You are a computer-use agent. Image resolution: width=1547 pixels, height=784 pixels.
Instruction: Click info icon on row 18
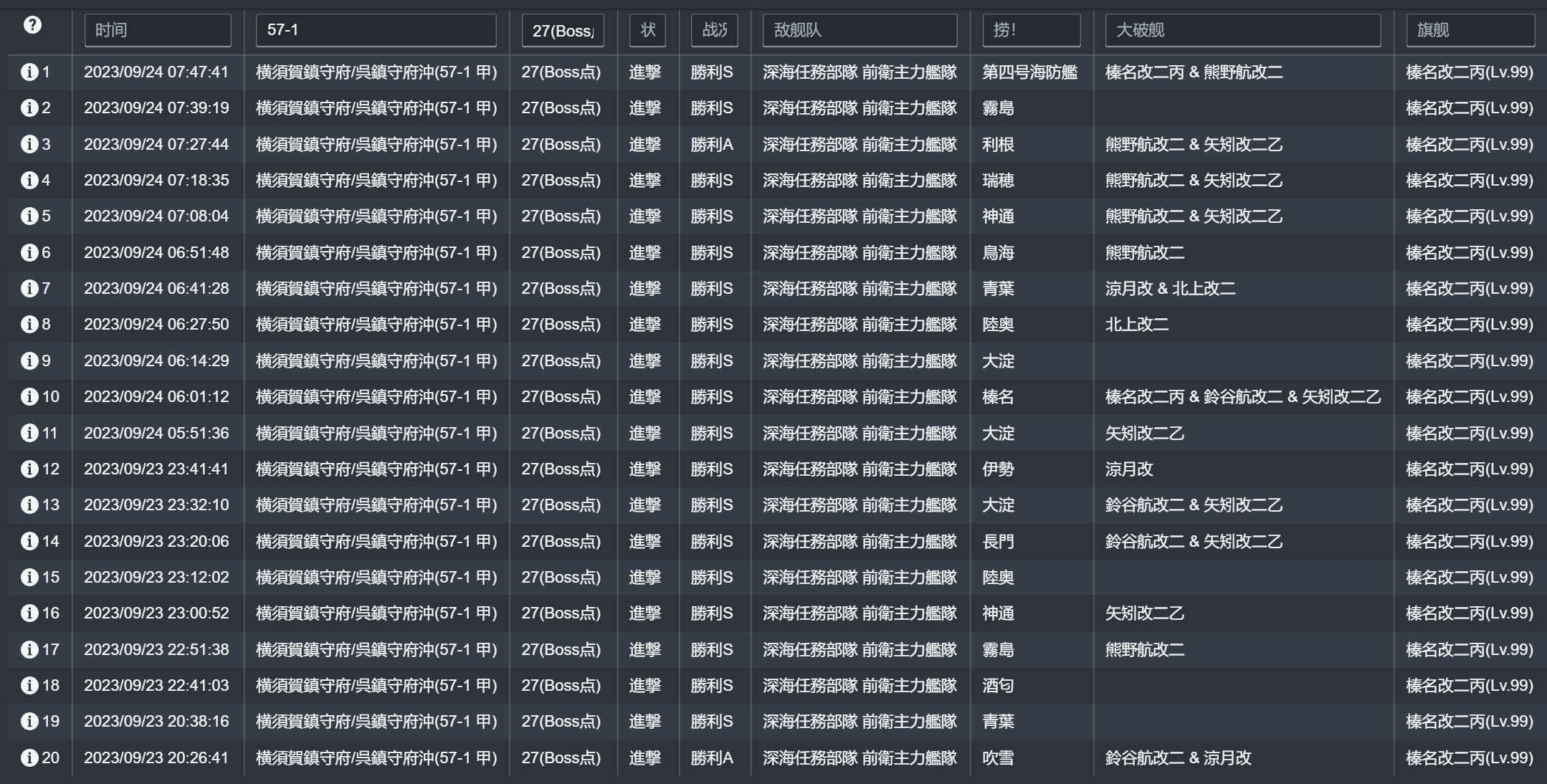click(29, 686)
